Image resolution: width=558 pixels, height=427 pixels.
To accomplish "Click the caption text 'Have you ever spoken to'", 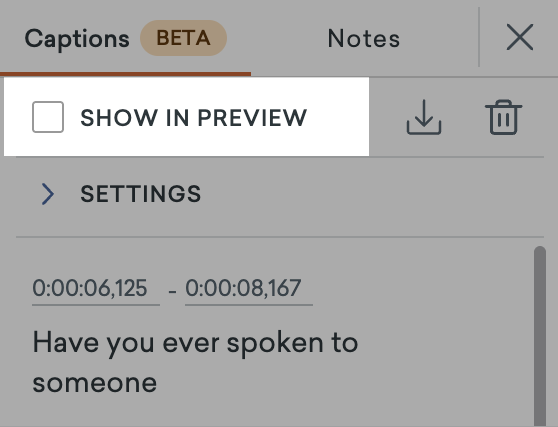I will [x=195, y=343].
